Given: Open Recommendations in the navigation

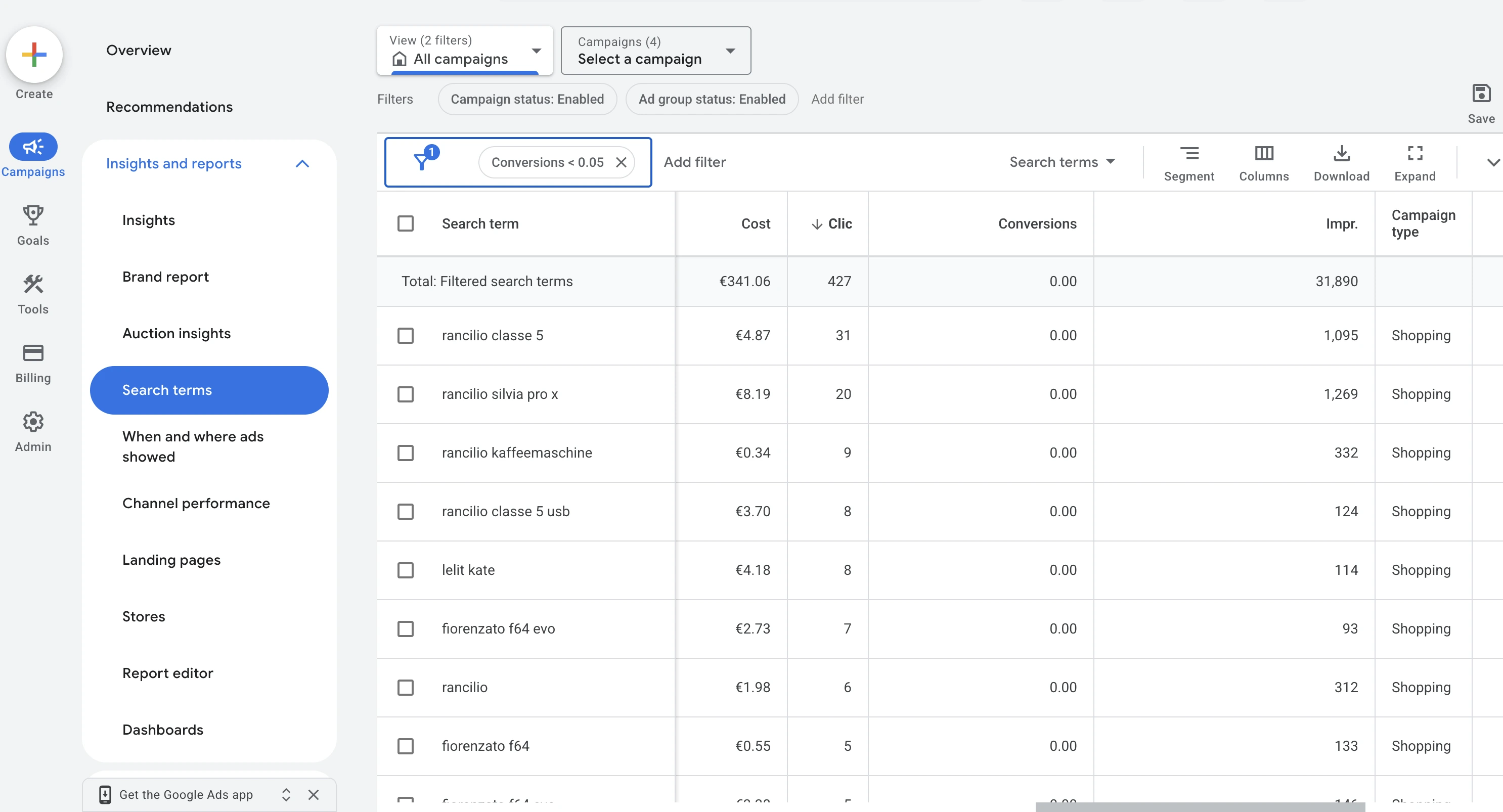Looking at the screenshot, I should (169, 107).
